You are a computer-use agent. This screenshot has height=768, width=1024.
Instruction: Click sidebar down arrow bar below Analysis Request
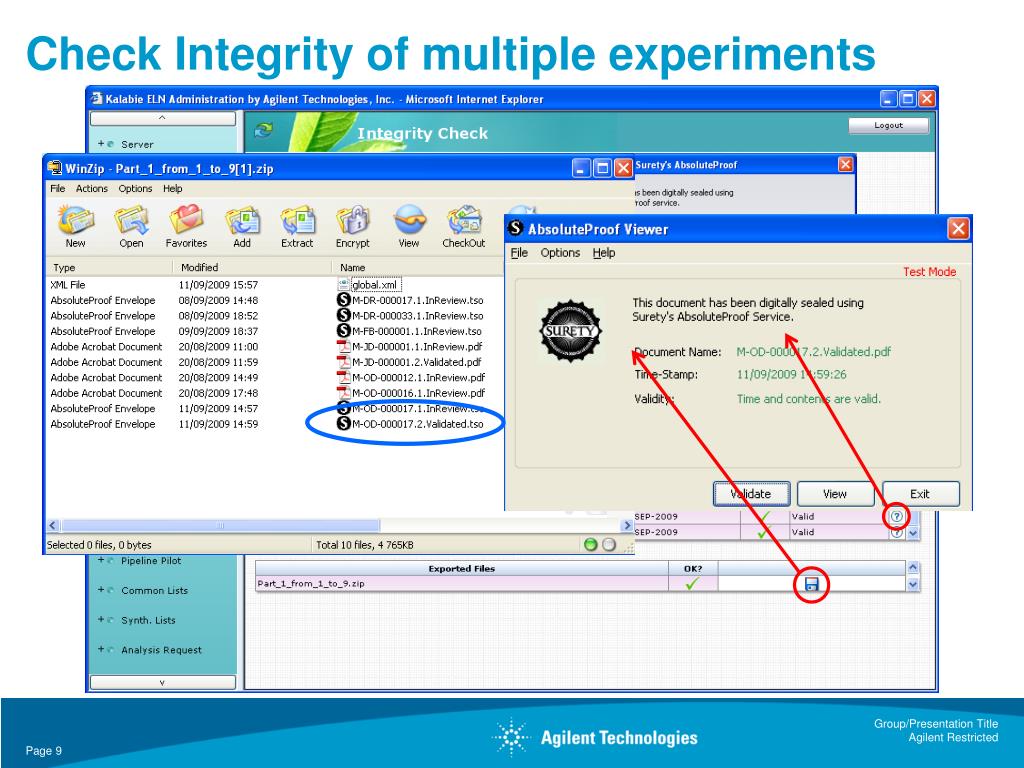coord(163,682)
